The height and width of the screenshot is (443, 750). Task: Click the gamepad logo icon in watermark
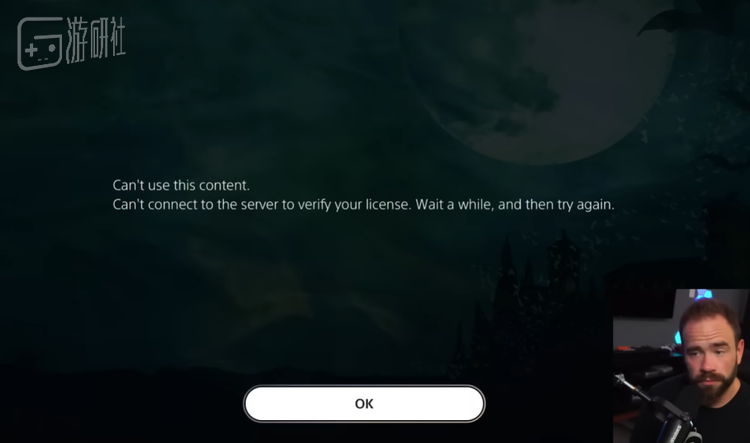40,44
